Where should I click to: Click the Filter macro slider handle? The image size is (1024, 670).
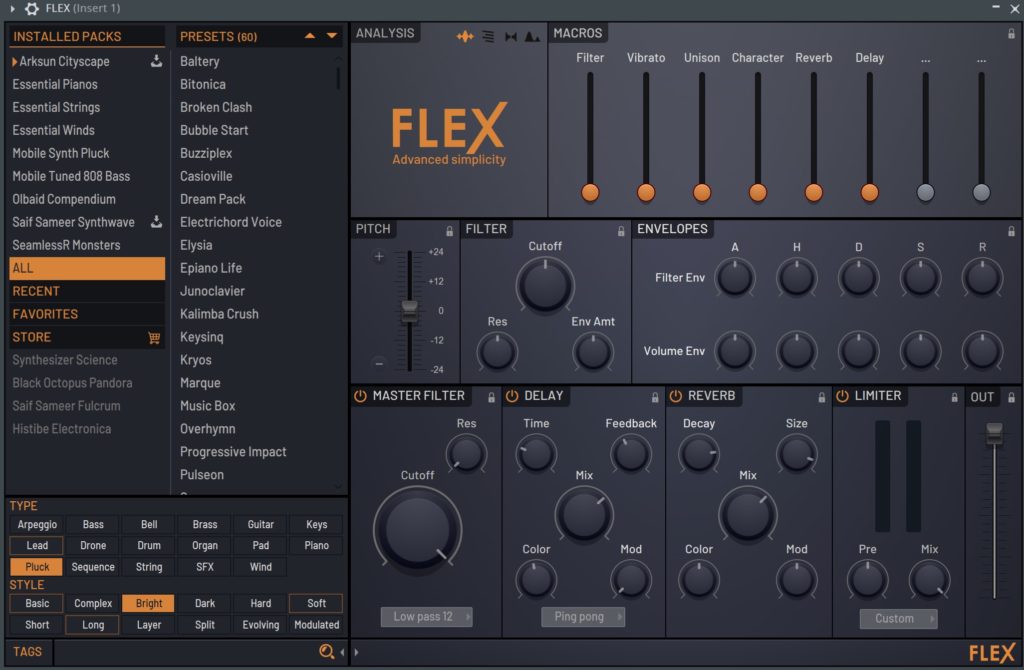coord(590,192)
